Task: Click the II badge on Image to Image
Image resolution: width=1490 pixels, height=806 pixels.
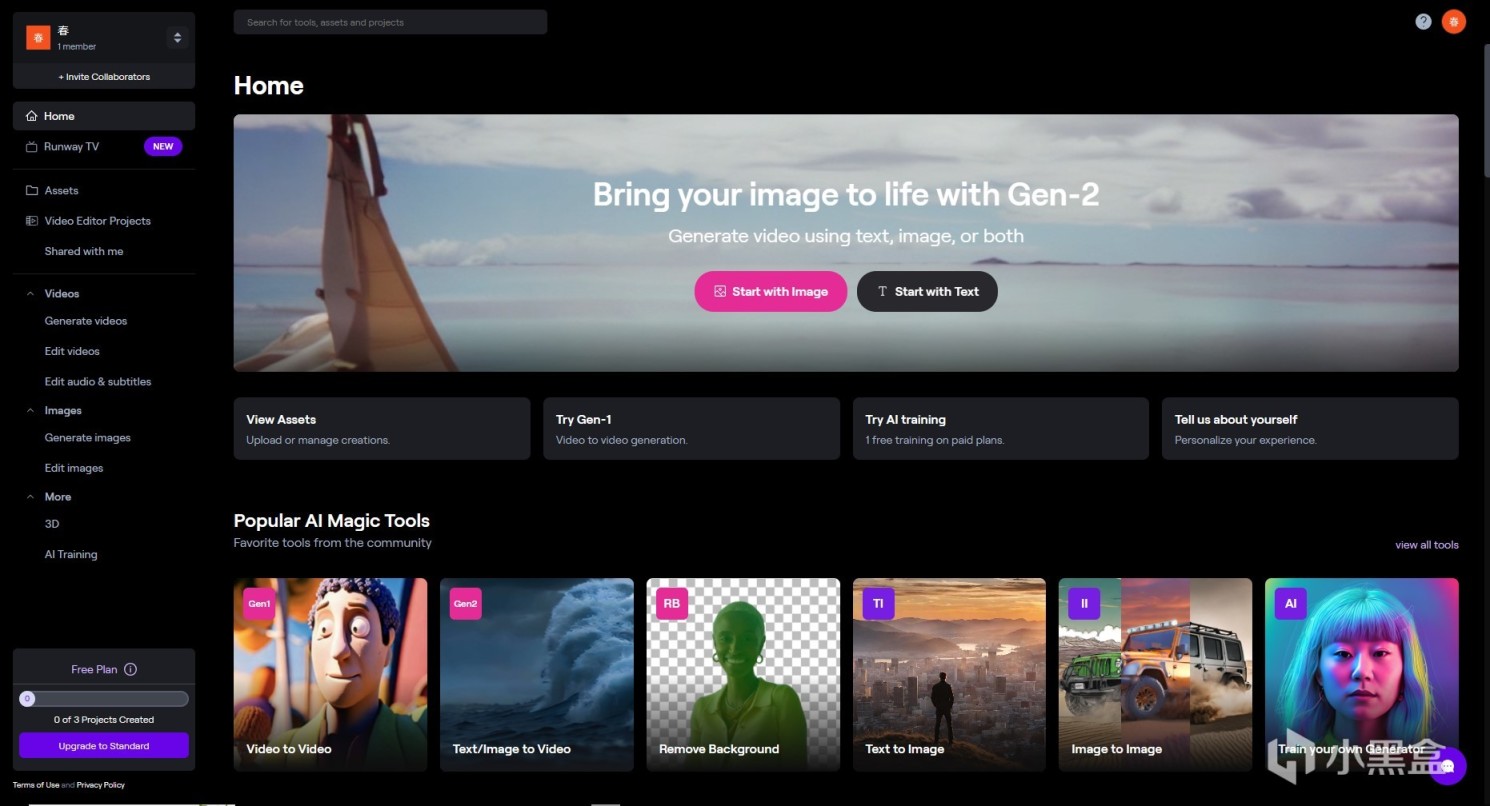Action: (1084, 604)
